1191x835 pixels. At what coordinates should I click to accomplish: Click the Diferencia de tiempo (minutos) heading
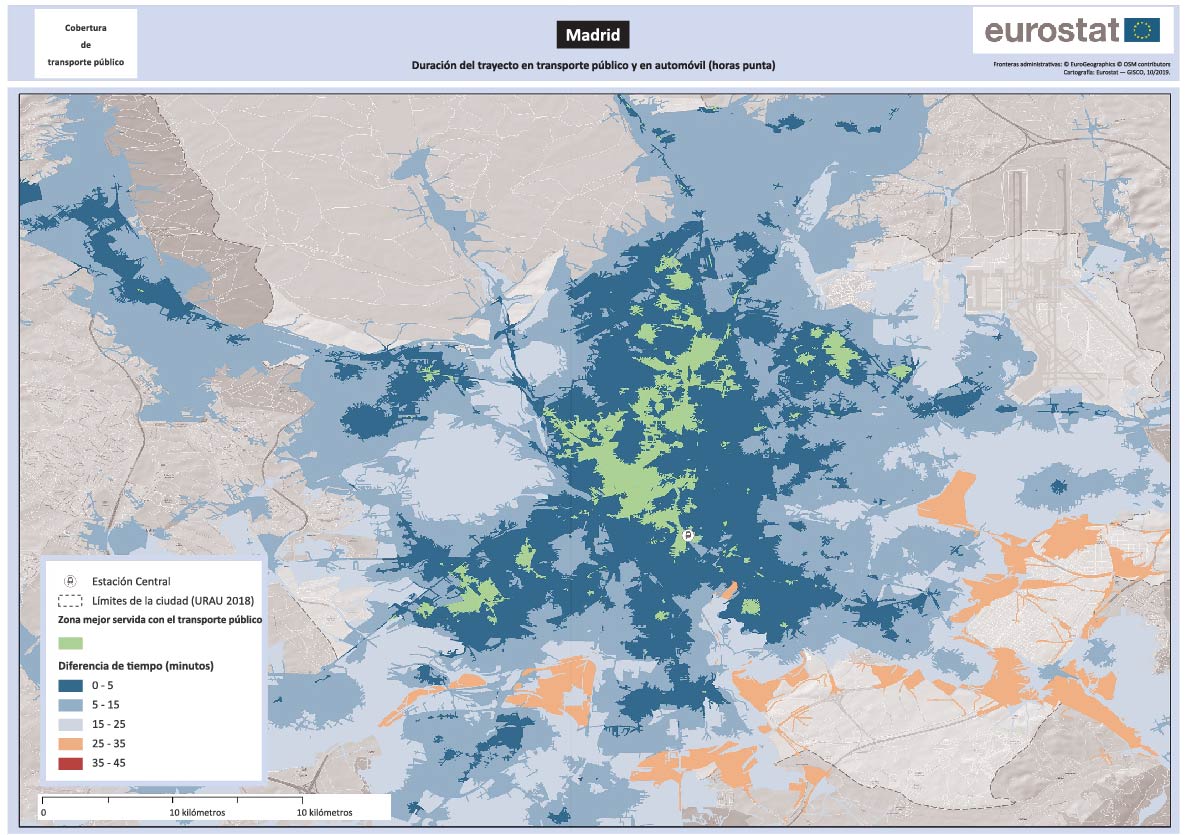point(136,665)
